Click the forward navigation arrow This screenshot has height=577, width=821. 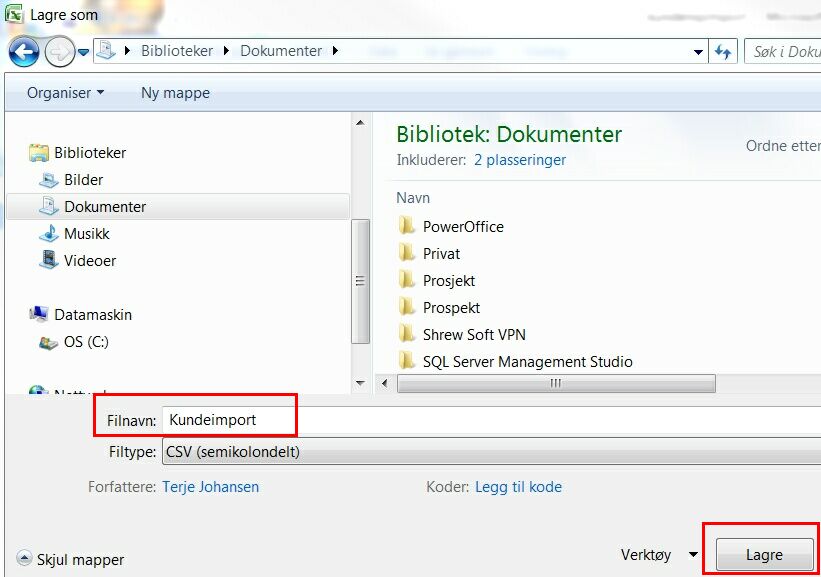(58, 51)
